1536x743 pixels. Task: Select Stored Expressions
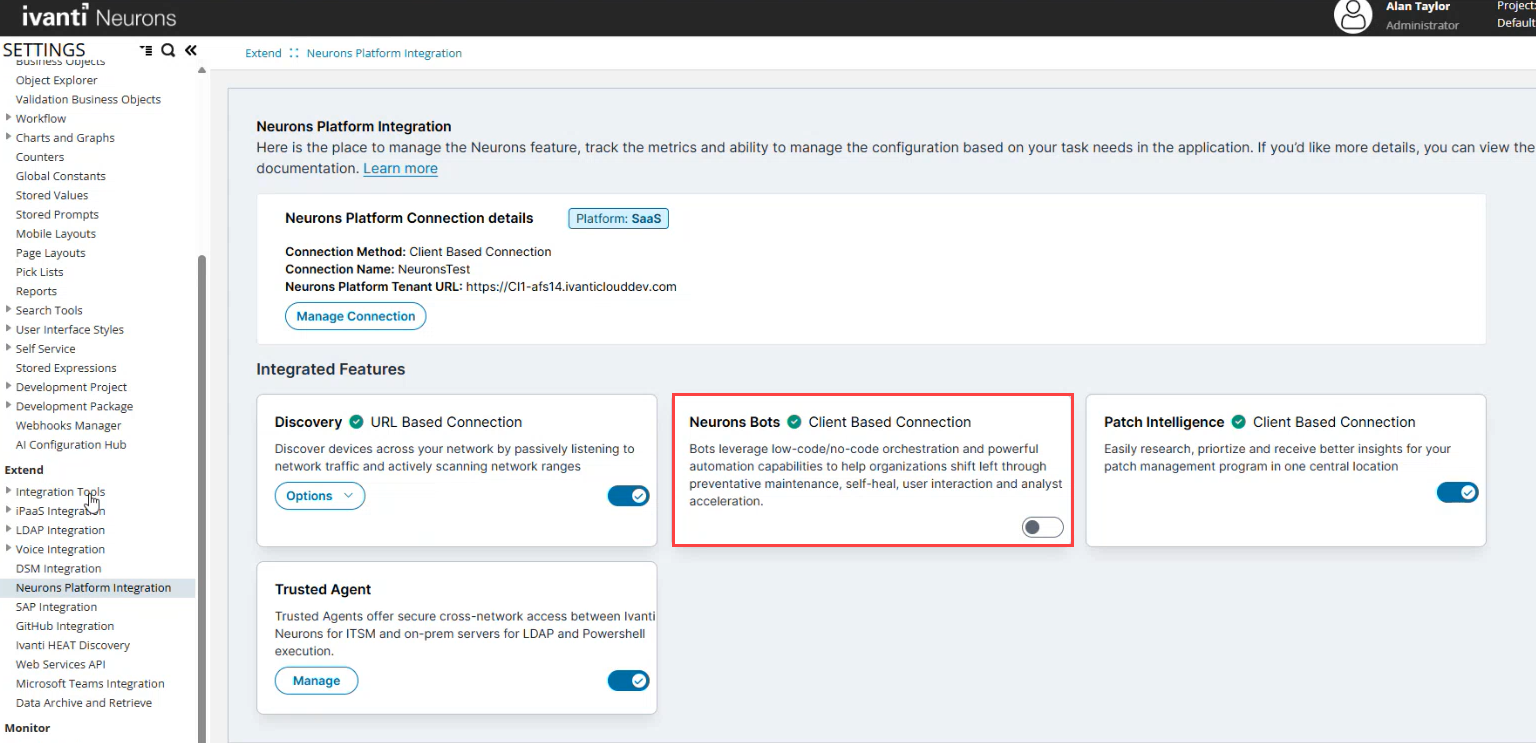(66, 368)
